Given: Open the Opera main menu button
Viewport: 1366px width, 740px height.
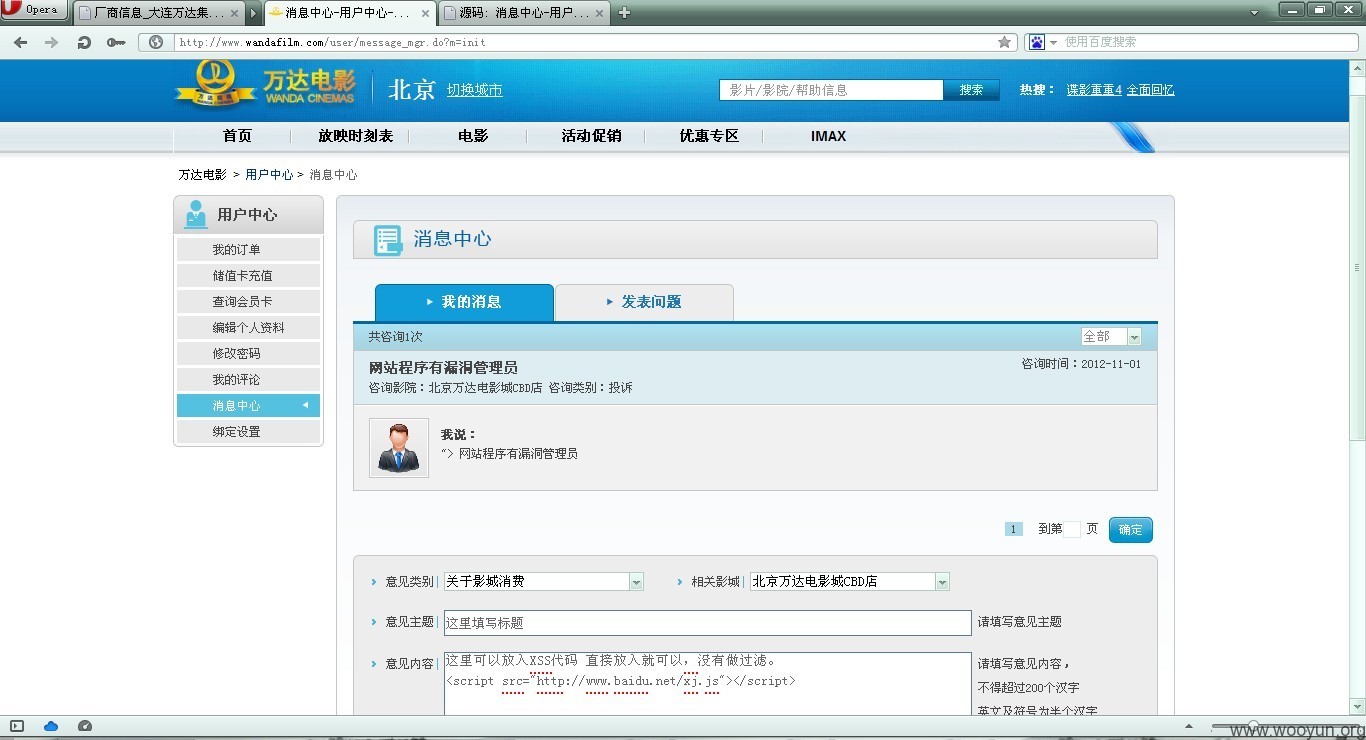Looking at the screenshot, I should [34, 10].
